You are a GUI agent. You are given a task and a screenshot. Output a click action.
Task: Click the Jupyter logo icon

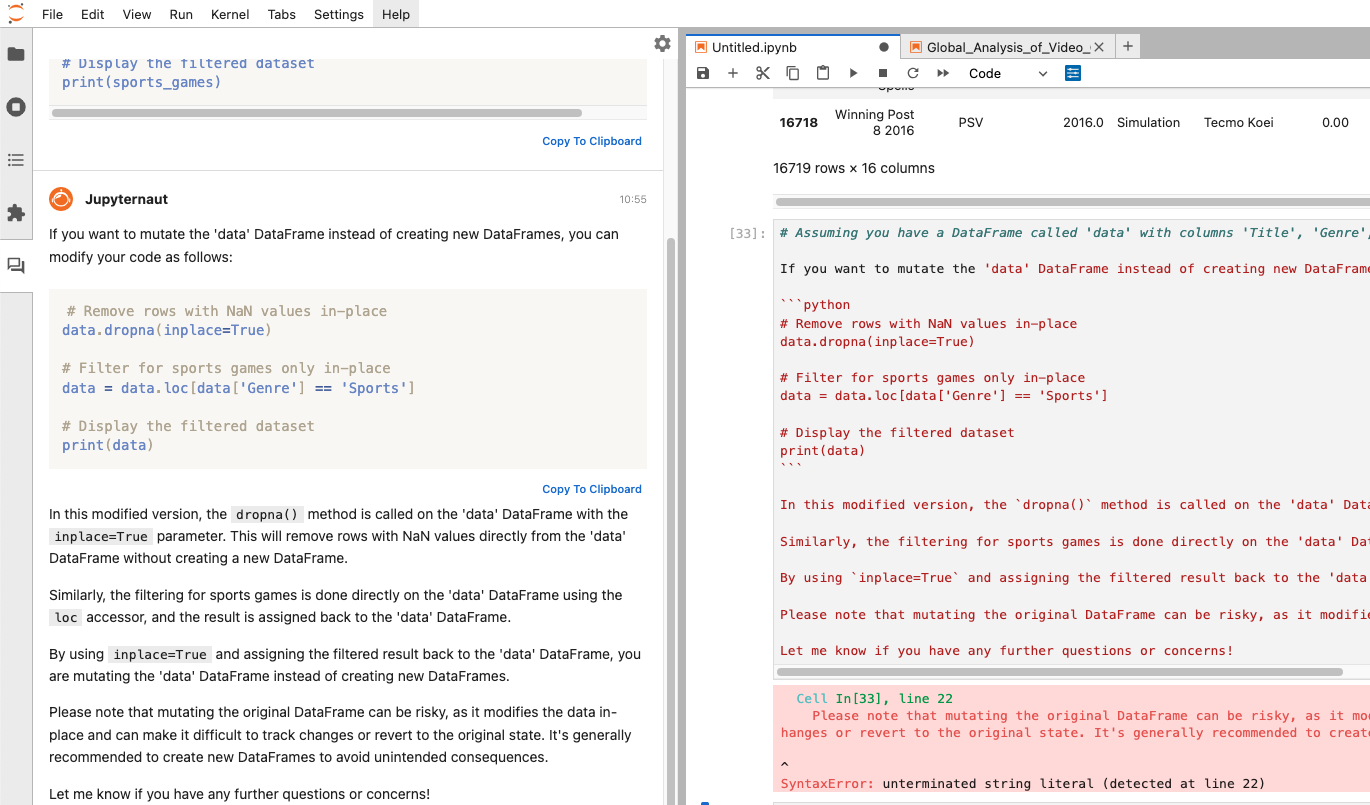tap(16, 14)
